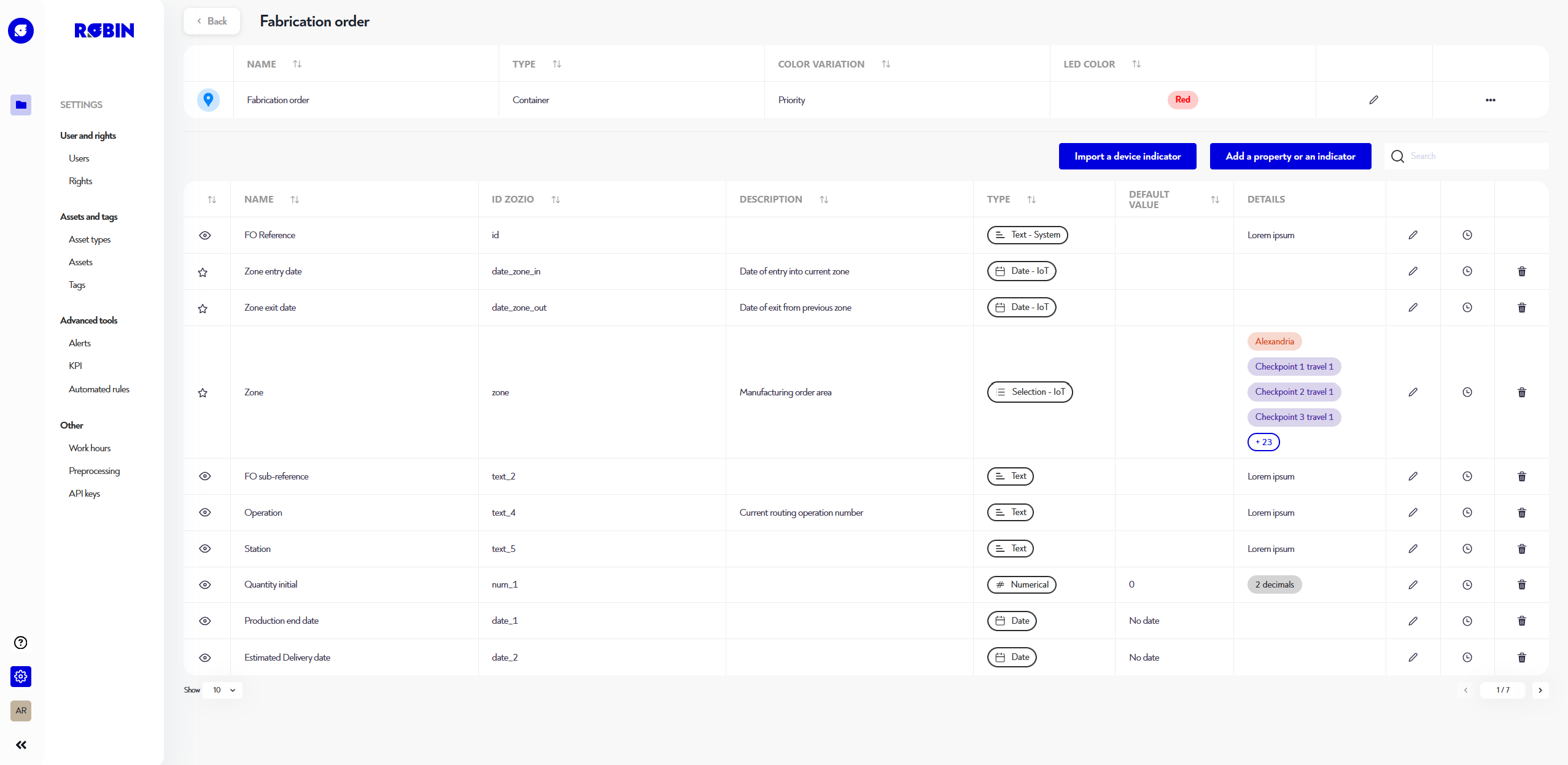View history of Zone exit date
The width and height of the screenshot is (1568, 765).
coord(1467,308)
